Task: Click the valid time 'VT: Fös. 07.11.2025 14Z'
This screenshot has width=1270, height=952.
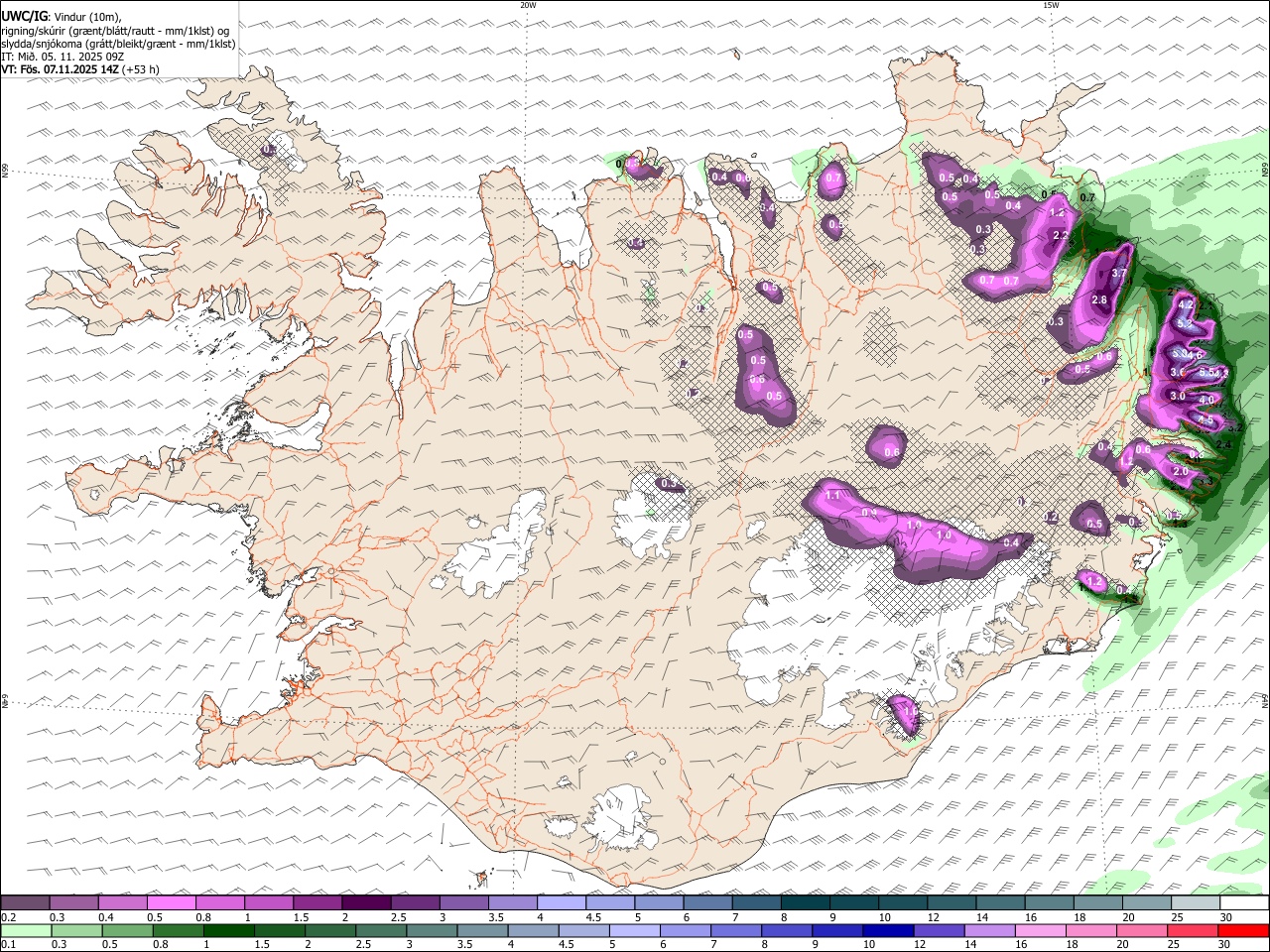Action: click(60, 69)
